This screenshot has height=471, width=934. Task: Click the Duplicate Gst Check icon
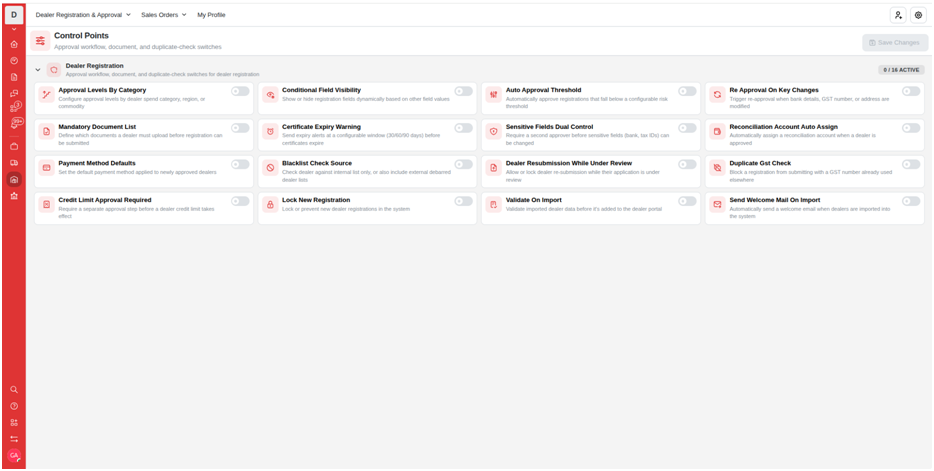pos(717,168)
